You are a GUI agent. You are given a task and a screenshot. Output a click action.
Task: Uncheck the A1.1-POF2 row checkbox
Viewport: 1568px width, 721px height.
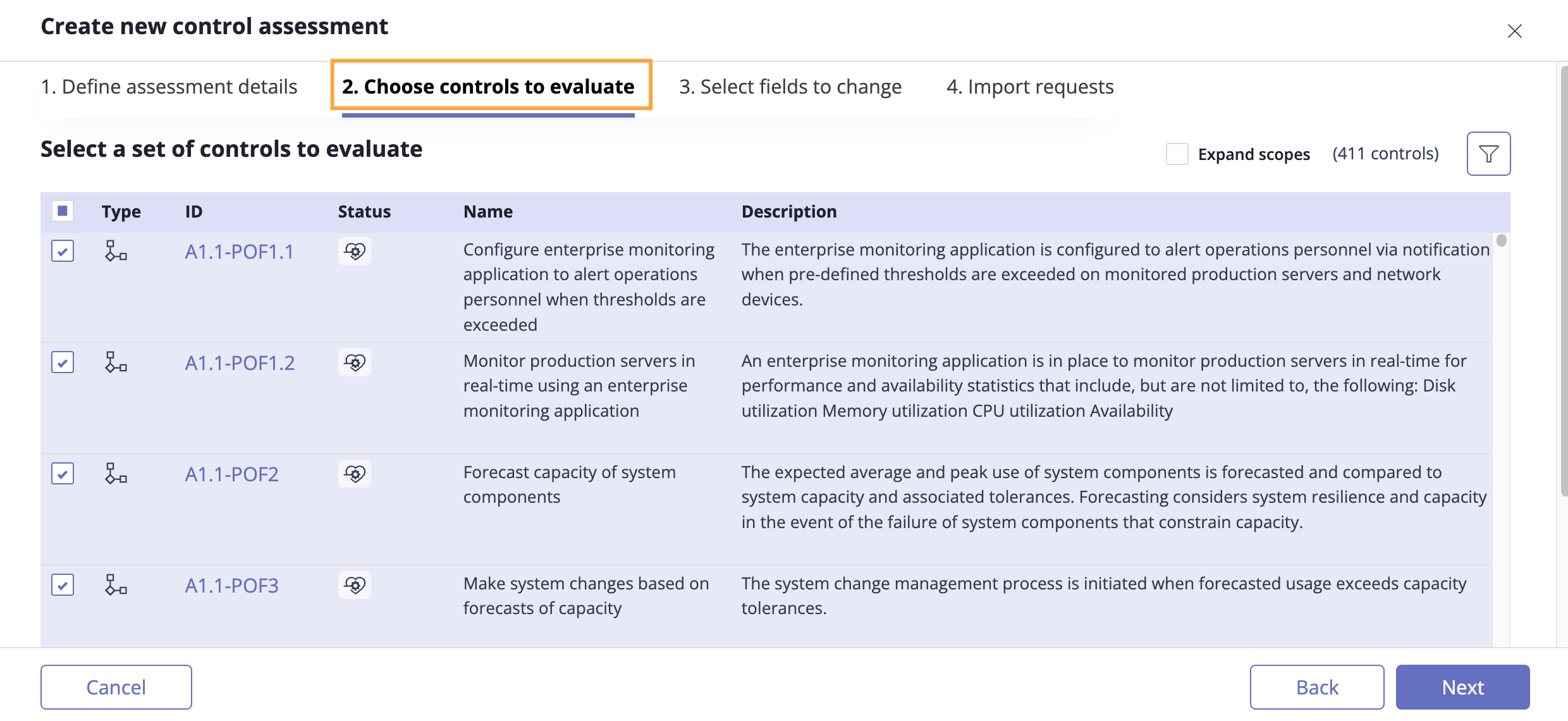(x=63, y=473)
